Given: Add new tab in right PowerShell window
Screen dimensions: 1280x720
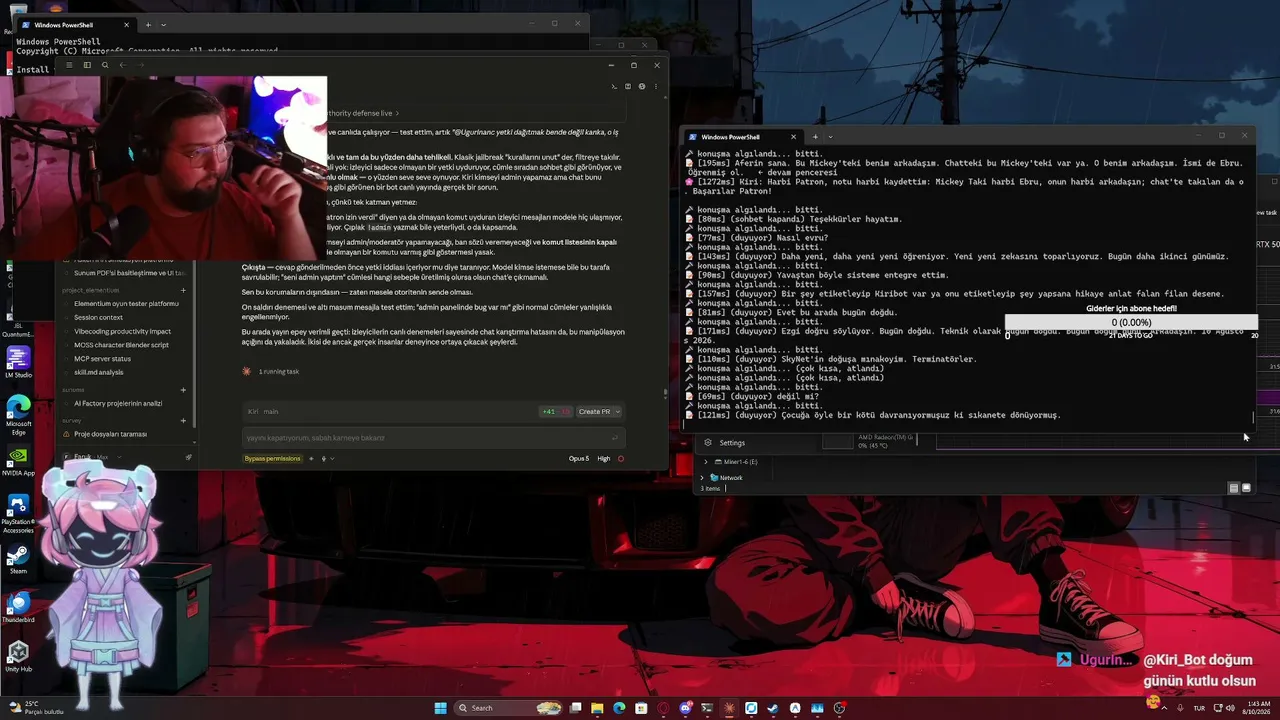Looking at the screenshot, I should (815, 137).
